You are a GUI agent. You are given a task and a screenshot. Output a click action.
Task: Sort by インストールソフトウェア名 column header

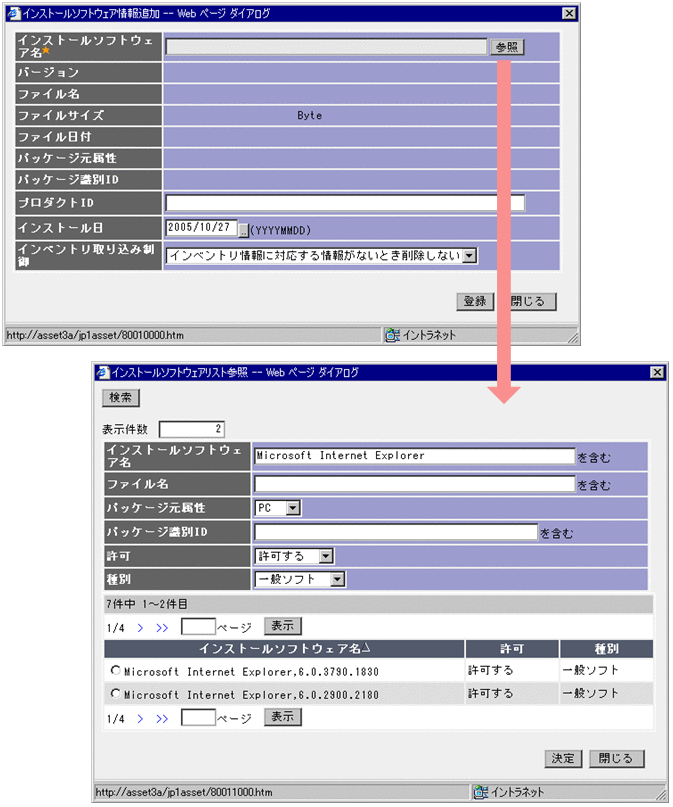click(284, 648)
